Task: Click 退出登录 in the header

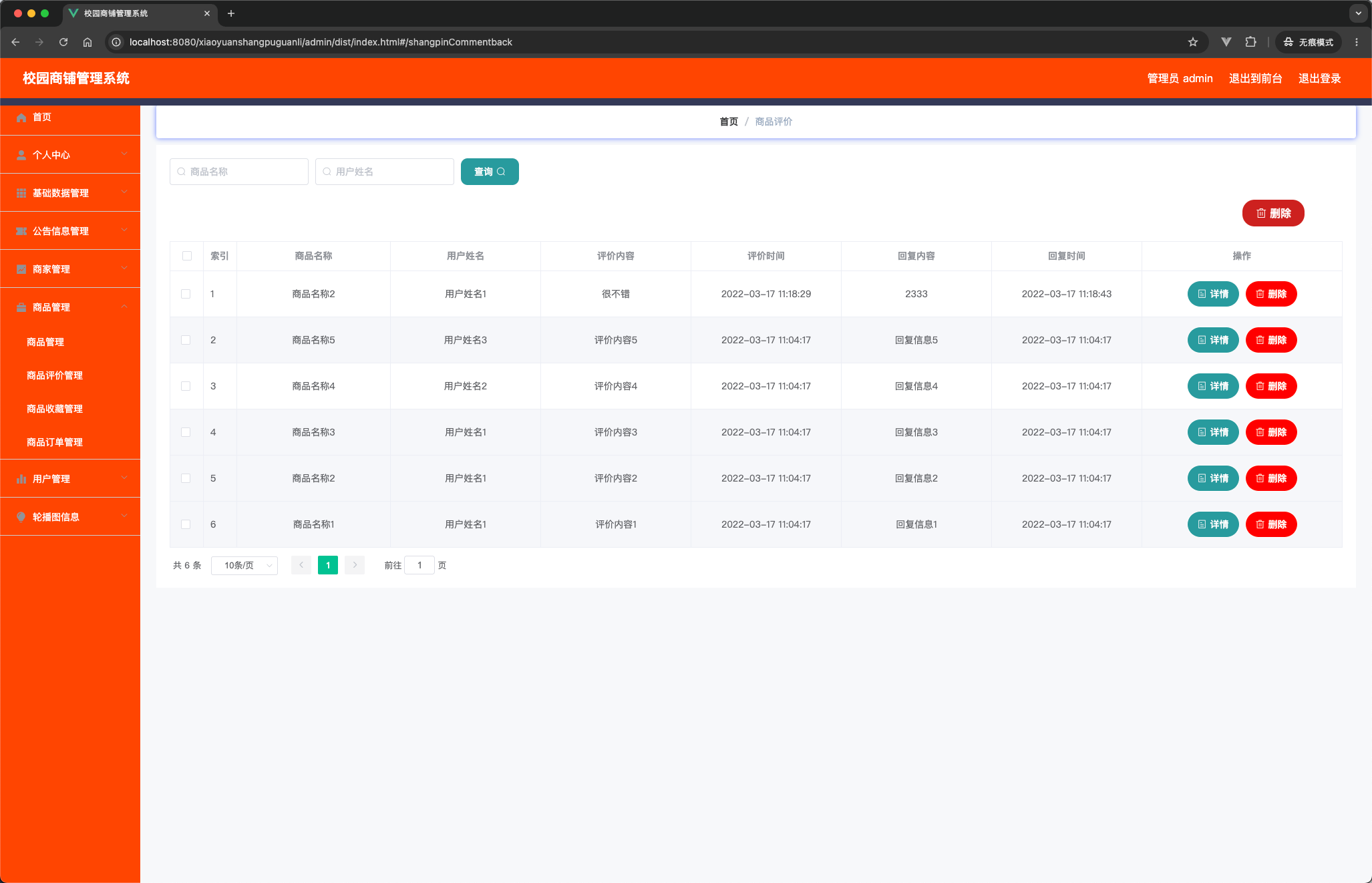Action: (x=1319, y=78)
